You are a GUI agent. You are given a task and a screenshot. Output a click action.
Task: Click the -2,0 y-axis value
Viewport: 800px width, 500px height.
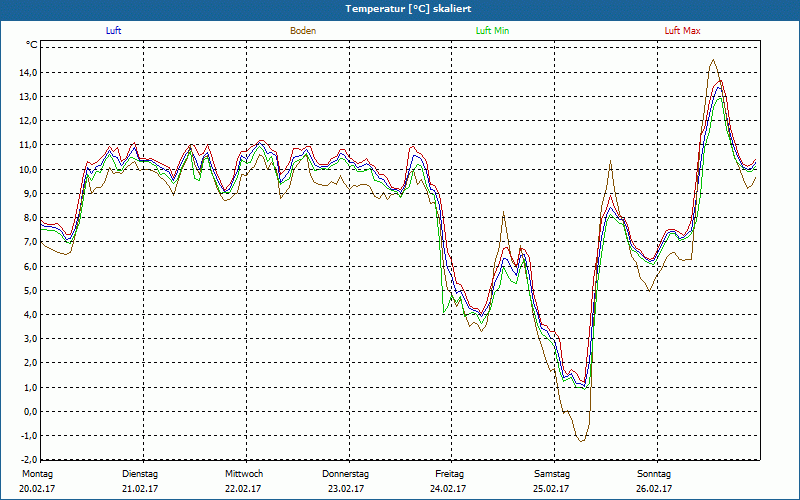[30, 459]
